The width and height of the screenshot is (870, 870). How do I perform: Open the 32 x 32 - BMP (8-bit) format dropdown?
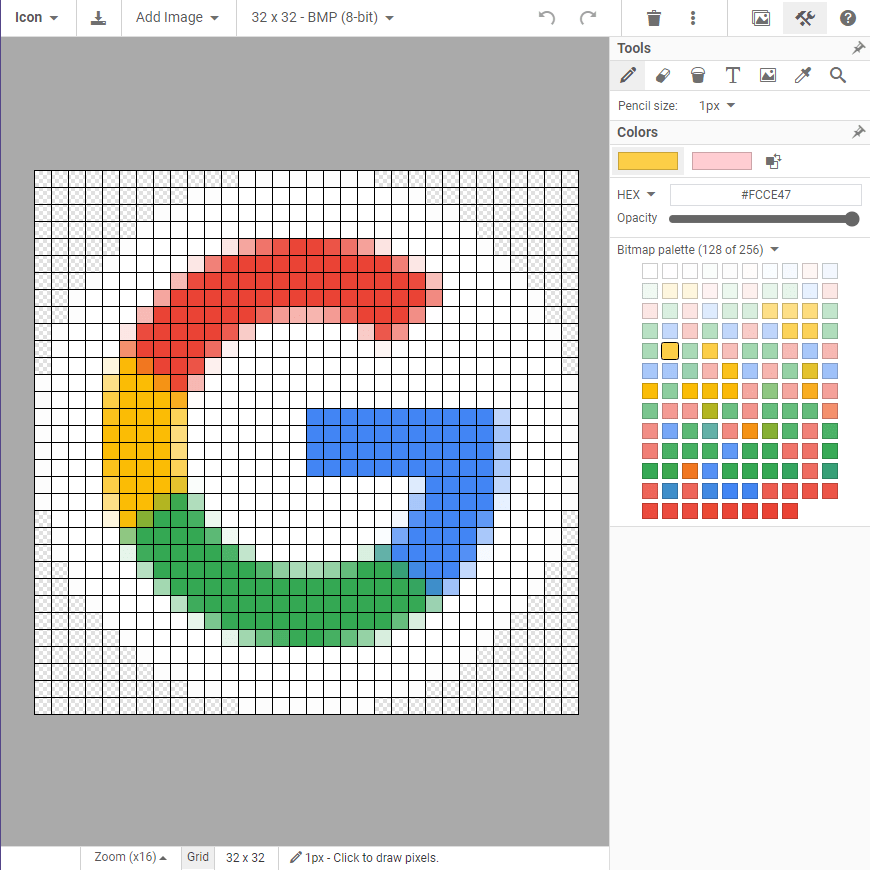323,18
